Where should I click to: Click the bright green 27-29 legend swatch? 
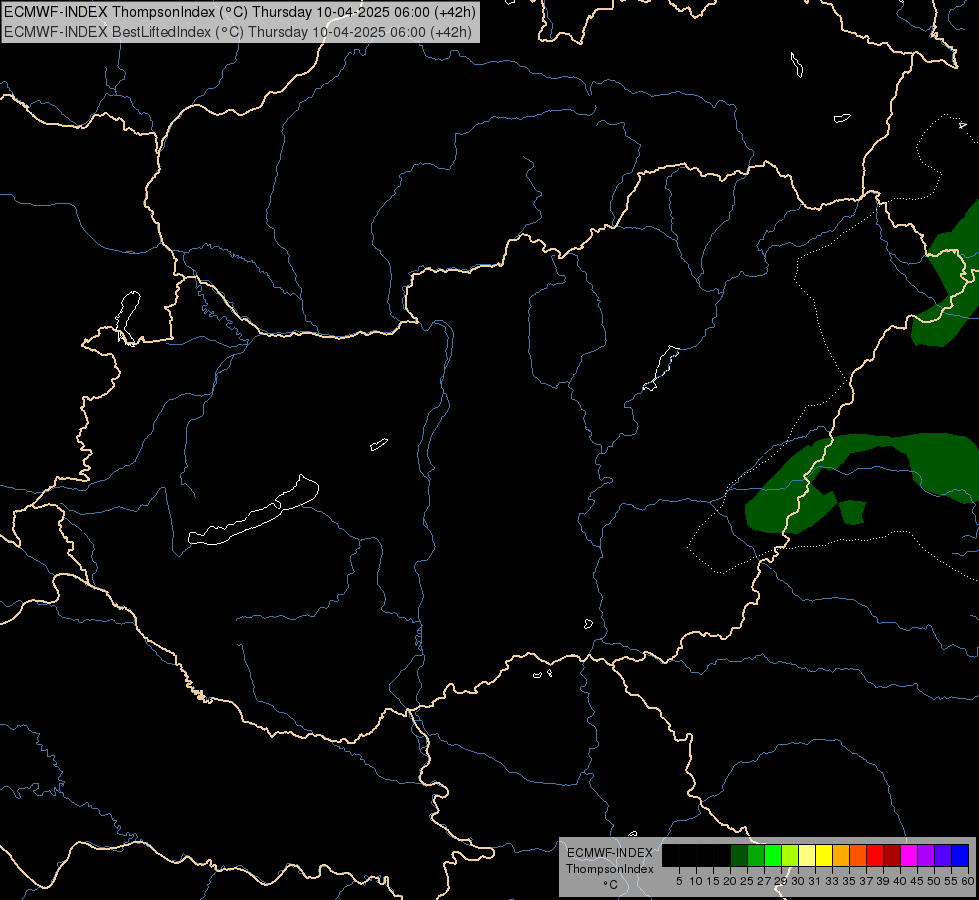click(x=773, y=855)
